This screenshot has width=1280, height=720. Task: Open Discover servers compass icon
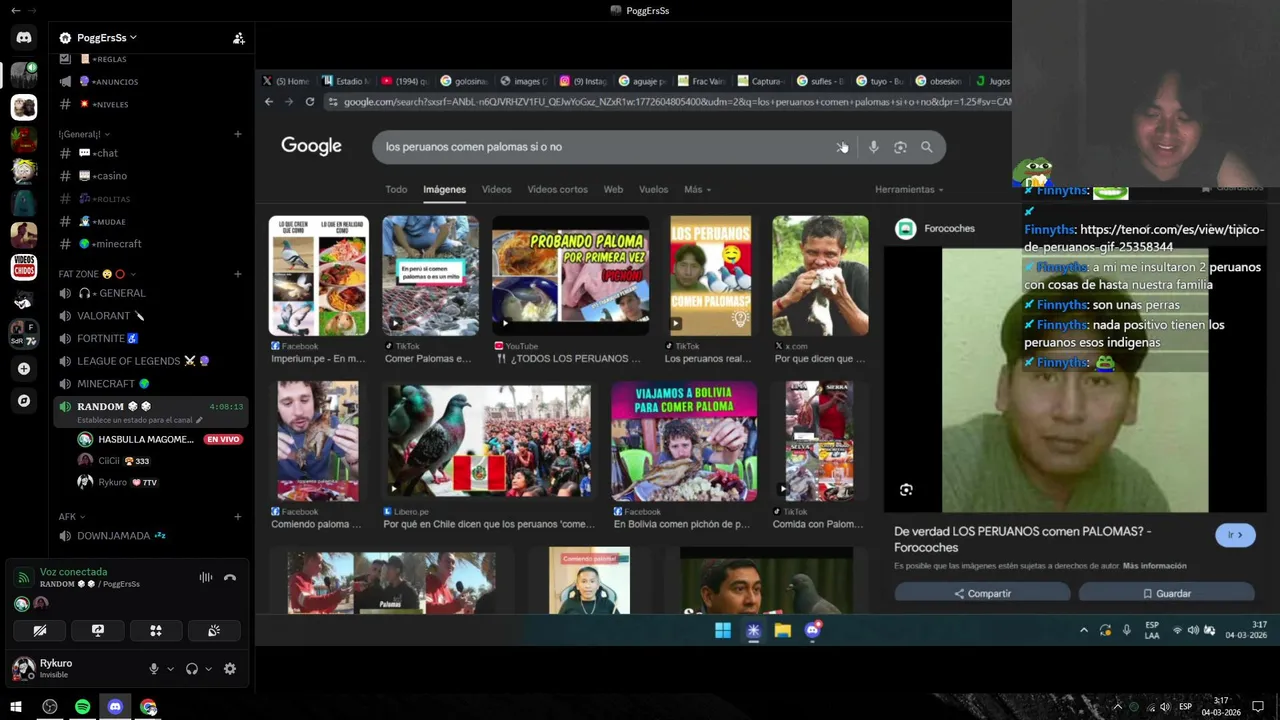tap(24, 401)
